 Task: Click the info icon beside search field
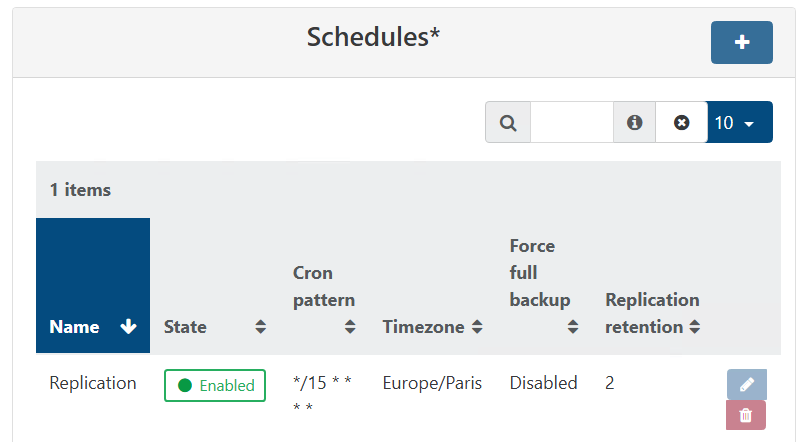click(x=634, y=122)
